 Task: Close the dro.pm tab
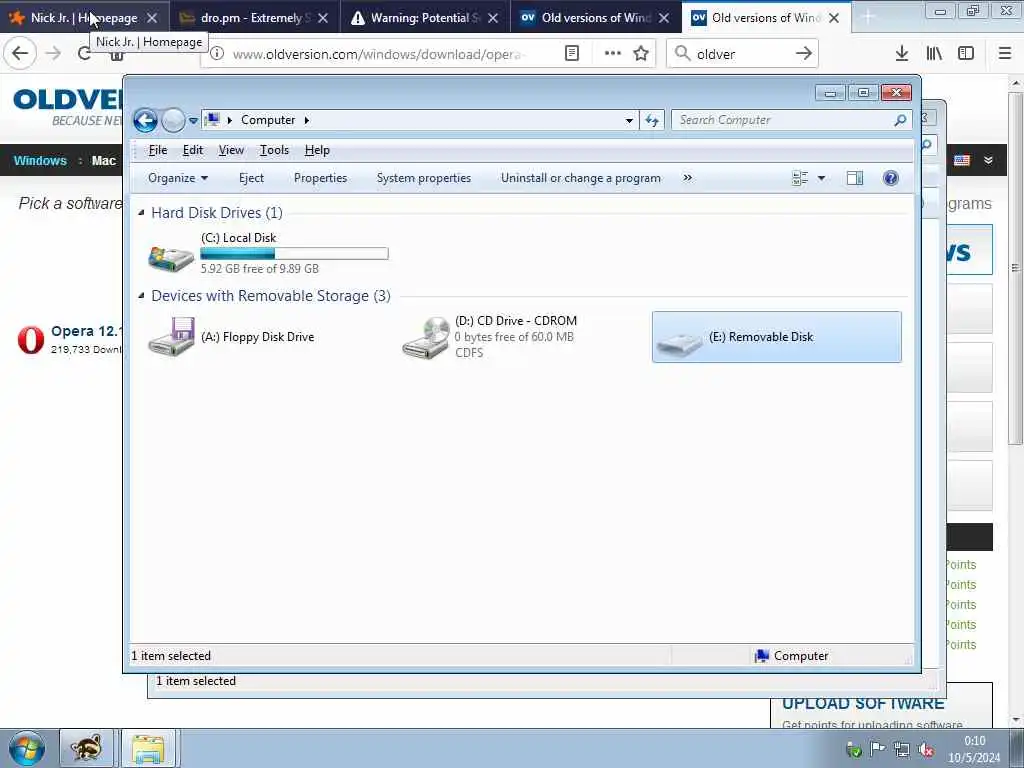click(x=323, y=18)
